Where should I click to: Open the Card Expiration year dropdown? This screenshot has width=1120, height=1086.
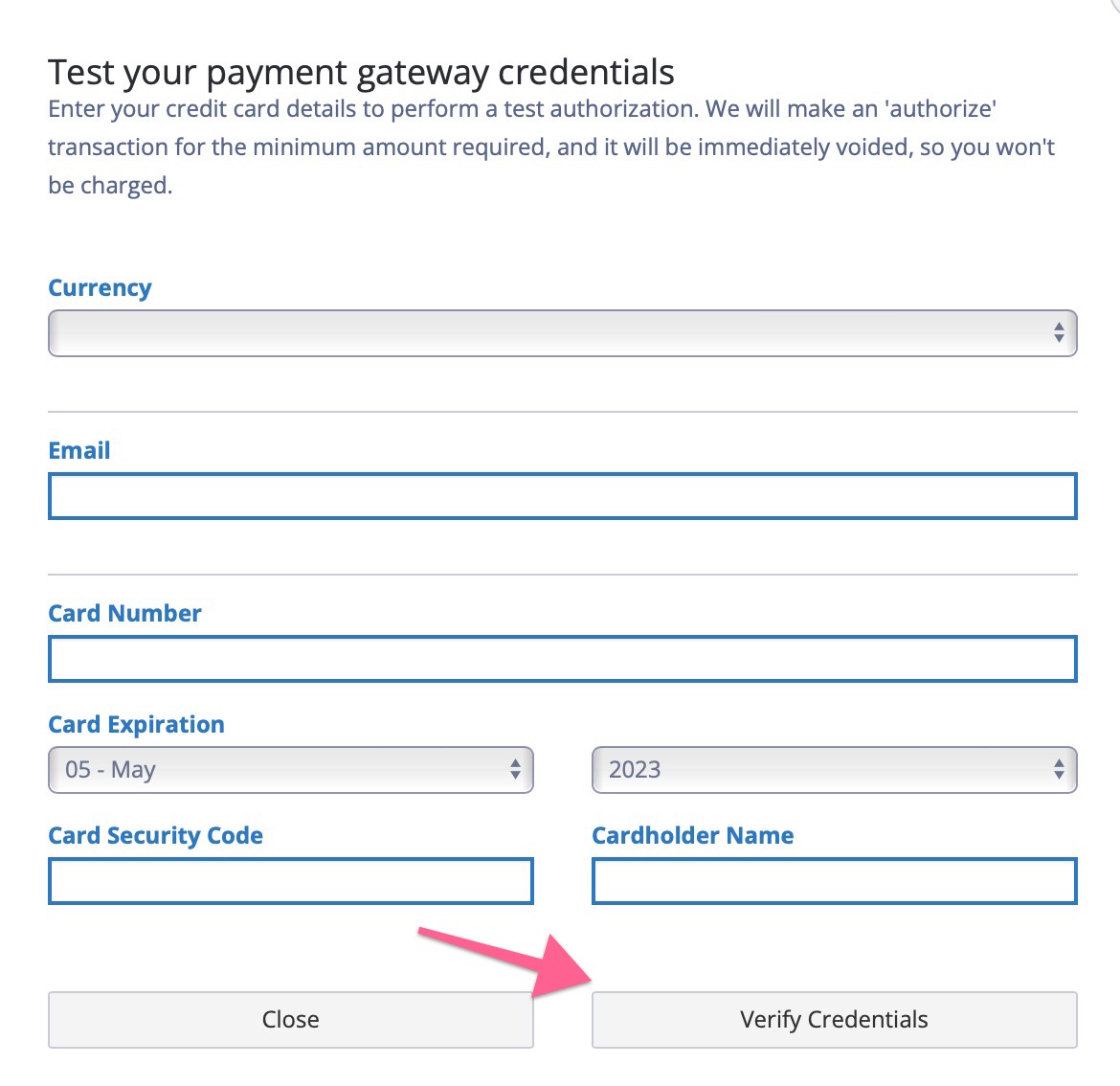point(834,769)
